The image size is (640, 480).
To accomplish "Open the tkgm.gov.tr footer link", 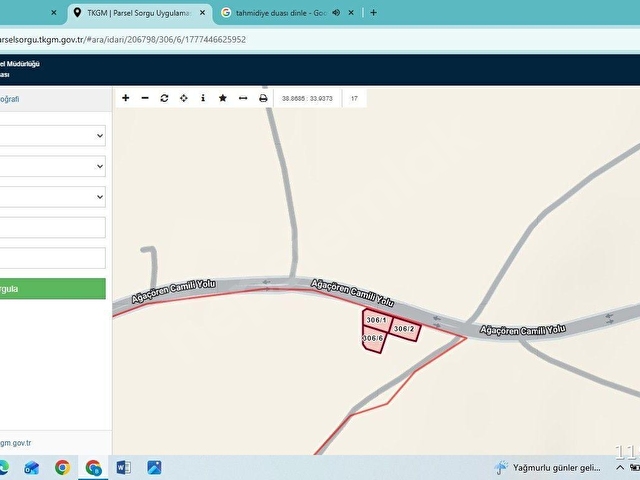I will pyautogui.click(x=16, y=443).
